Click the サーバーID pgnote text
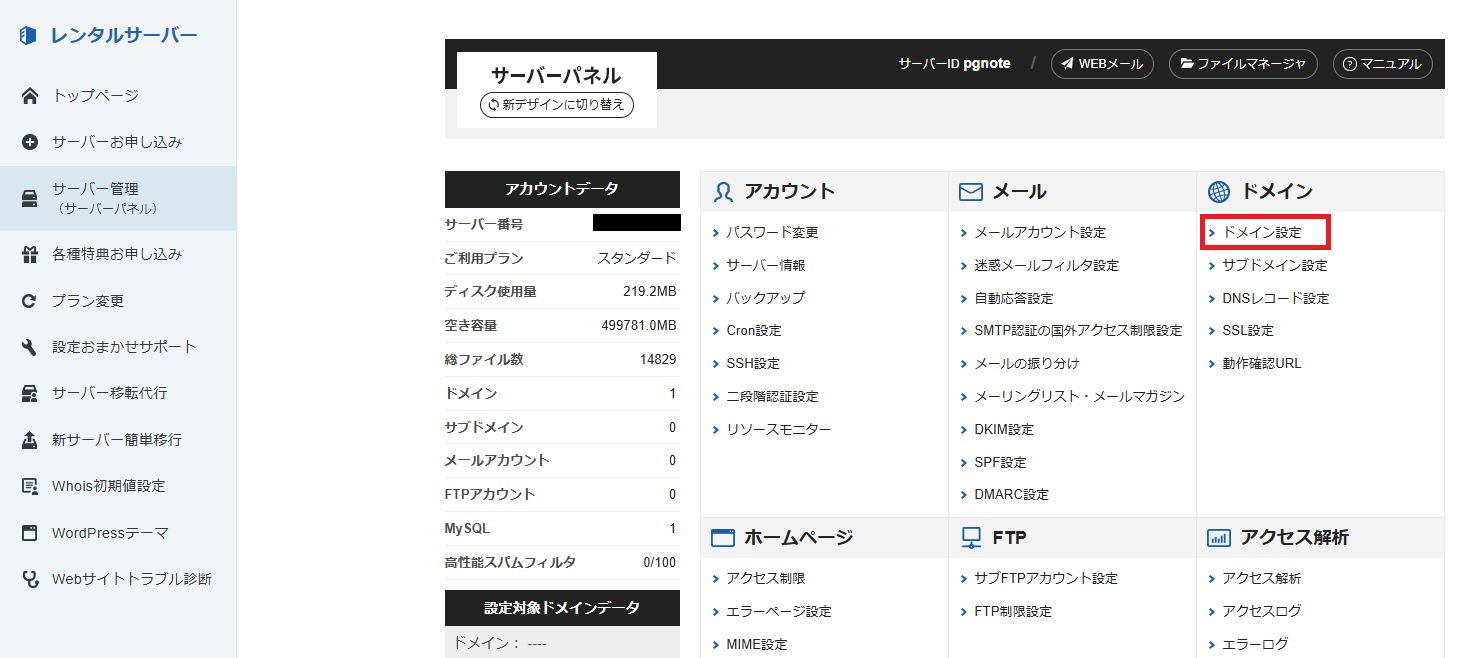The height and width of the screenshot is (658, 1469). click(954, 63)
